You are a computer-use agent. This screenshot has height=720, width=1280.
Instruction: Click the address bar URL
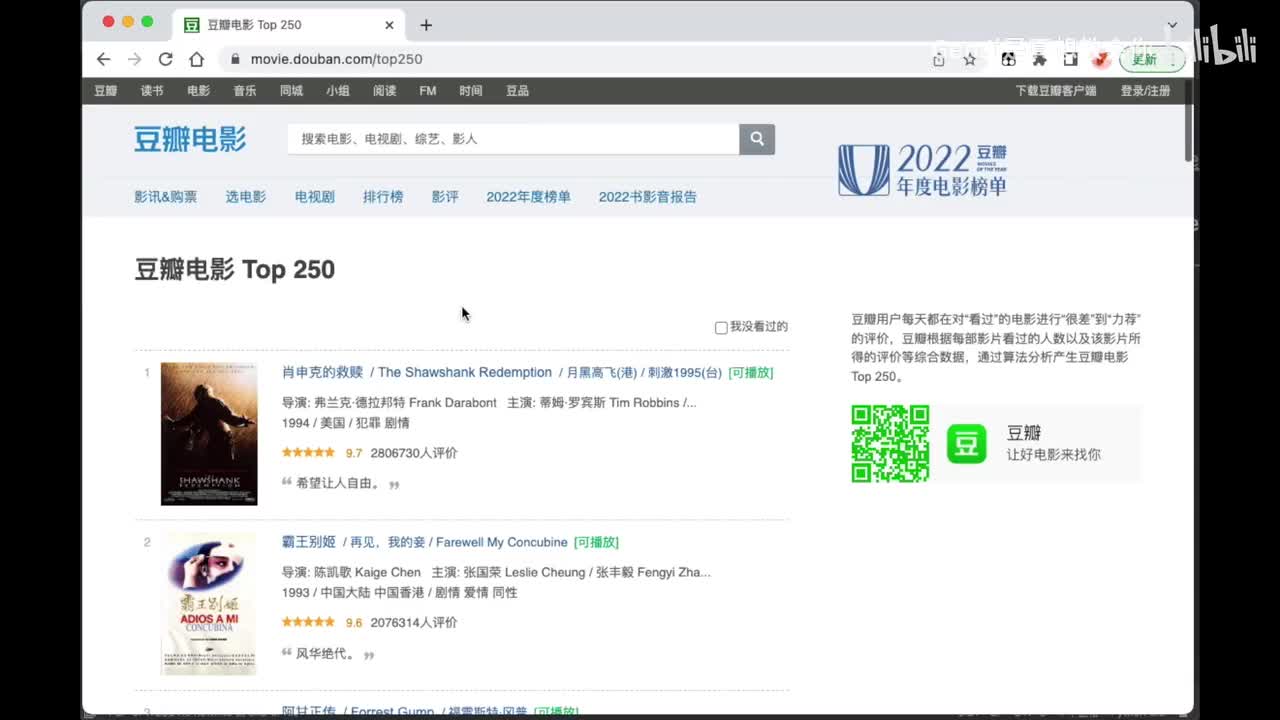click(336, 59)
